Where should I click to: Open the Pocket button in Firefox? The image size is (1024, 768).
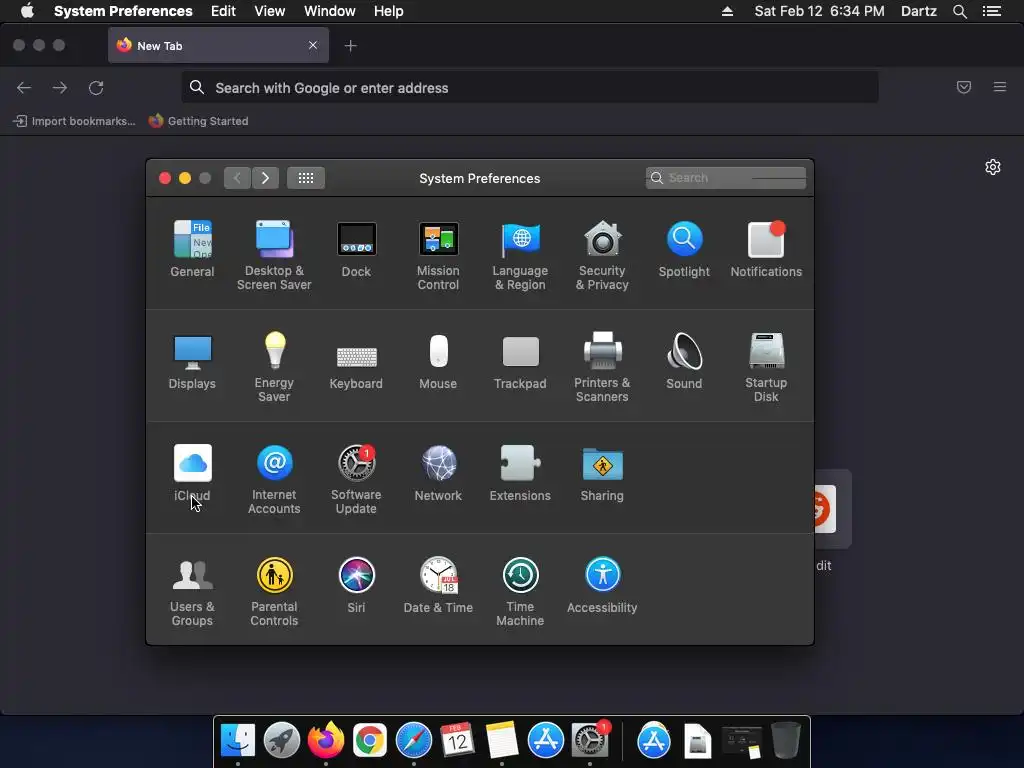[964, 87]
